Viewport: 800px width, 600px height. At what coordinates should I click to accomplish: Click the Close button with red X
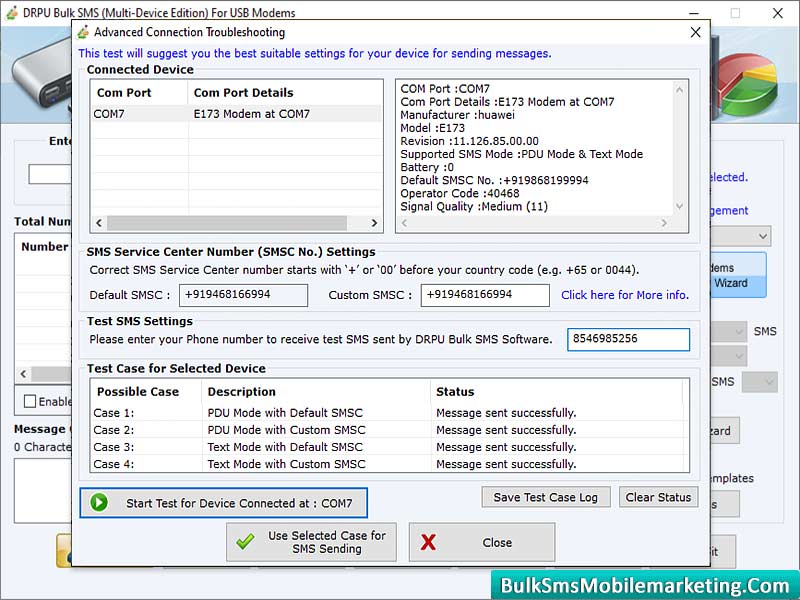click(x=482, y=542)
